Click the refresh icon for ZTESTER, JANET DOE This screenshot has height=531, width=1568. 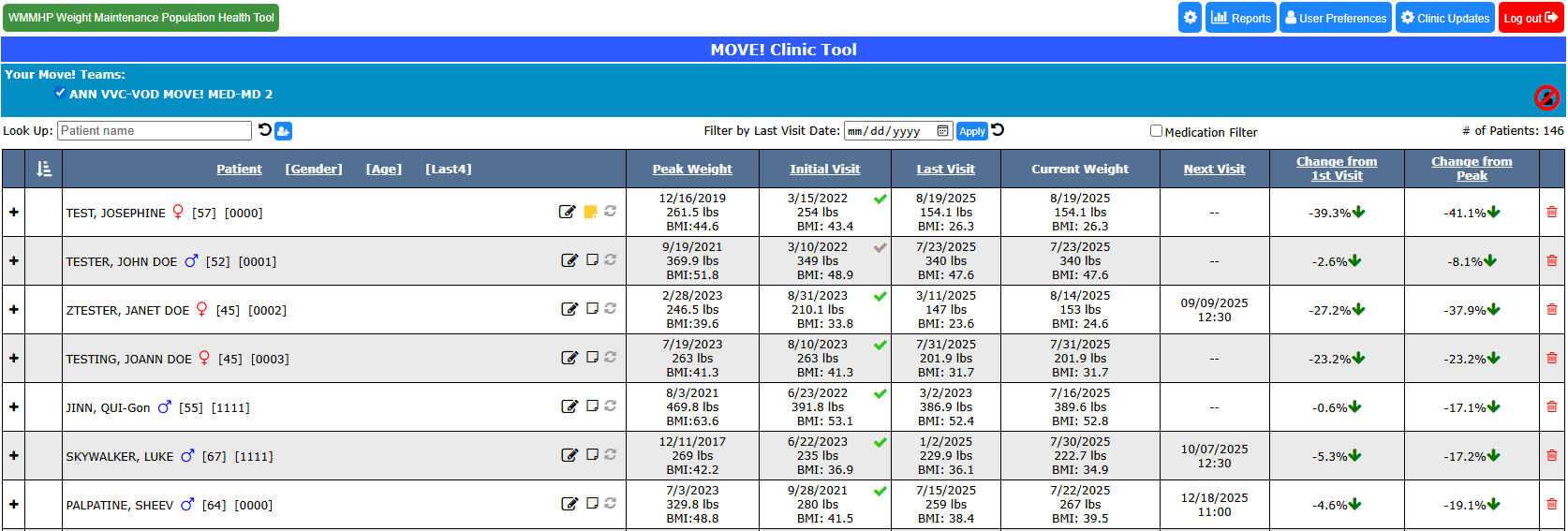610,308
